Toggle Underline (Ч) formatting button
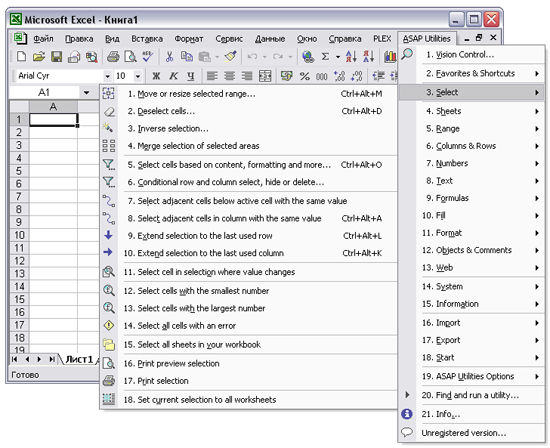The width and height of the screenshot is (550, 448). click(190, 76)
